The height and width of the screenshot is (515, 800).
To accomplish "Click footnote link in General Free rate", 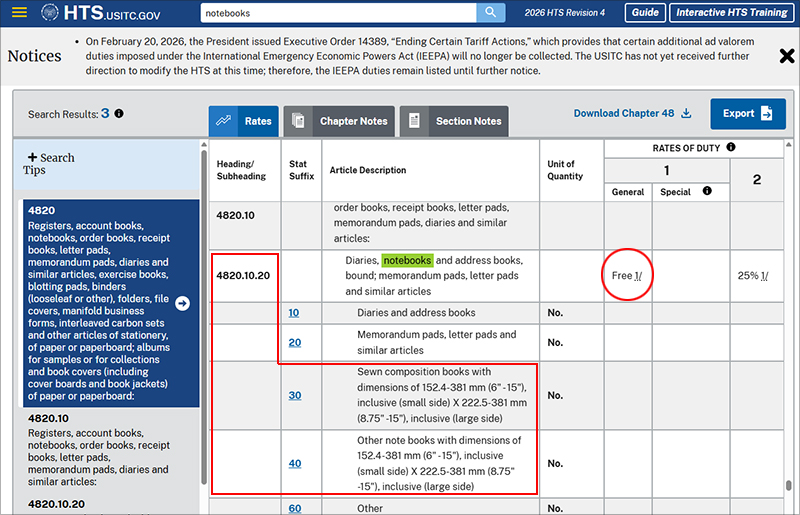I will [x=638, y=276].
